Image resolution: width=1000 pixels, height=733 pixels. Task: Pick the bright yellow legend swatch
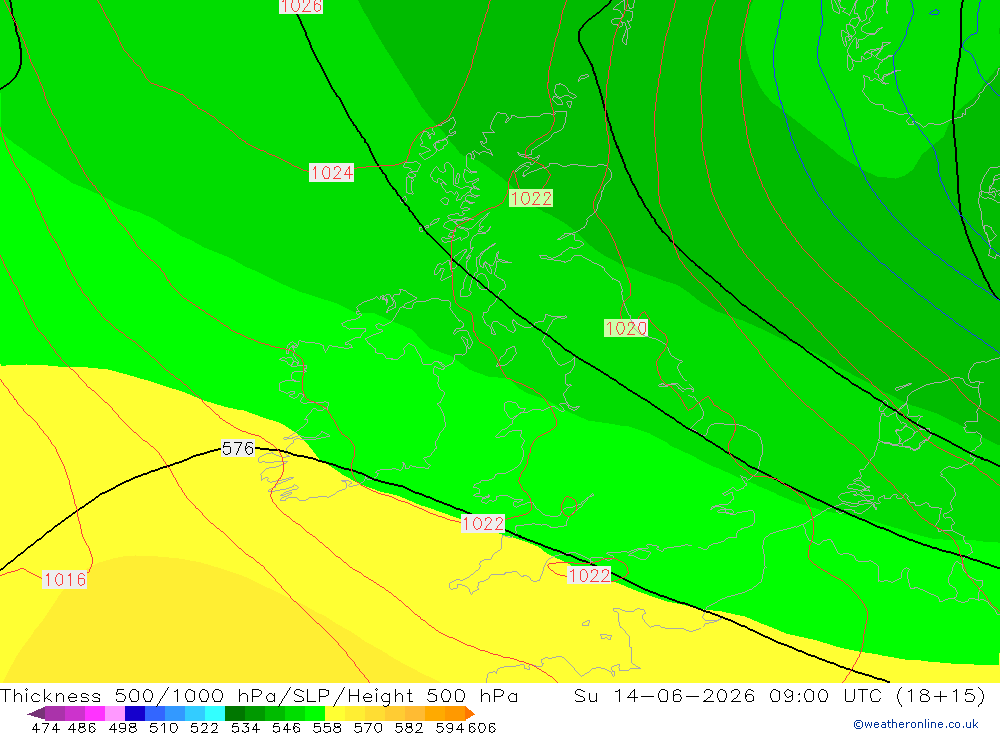(335, 713)
